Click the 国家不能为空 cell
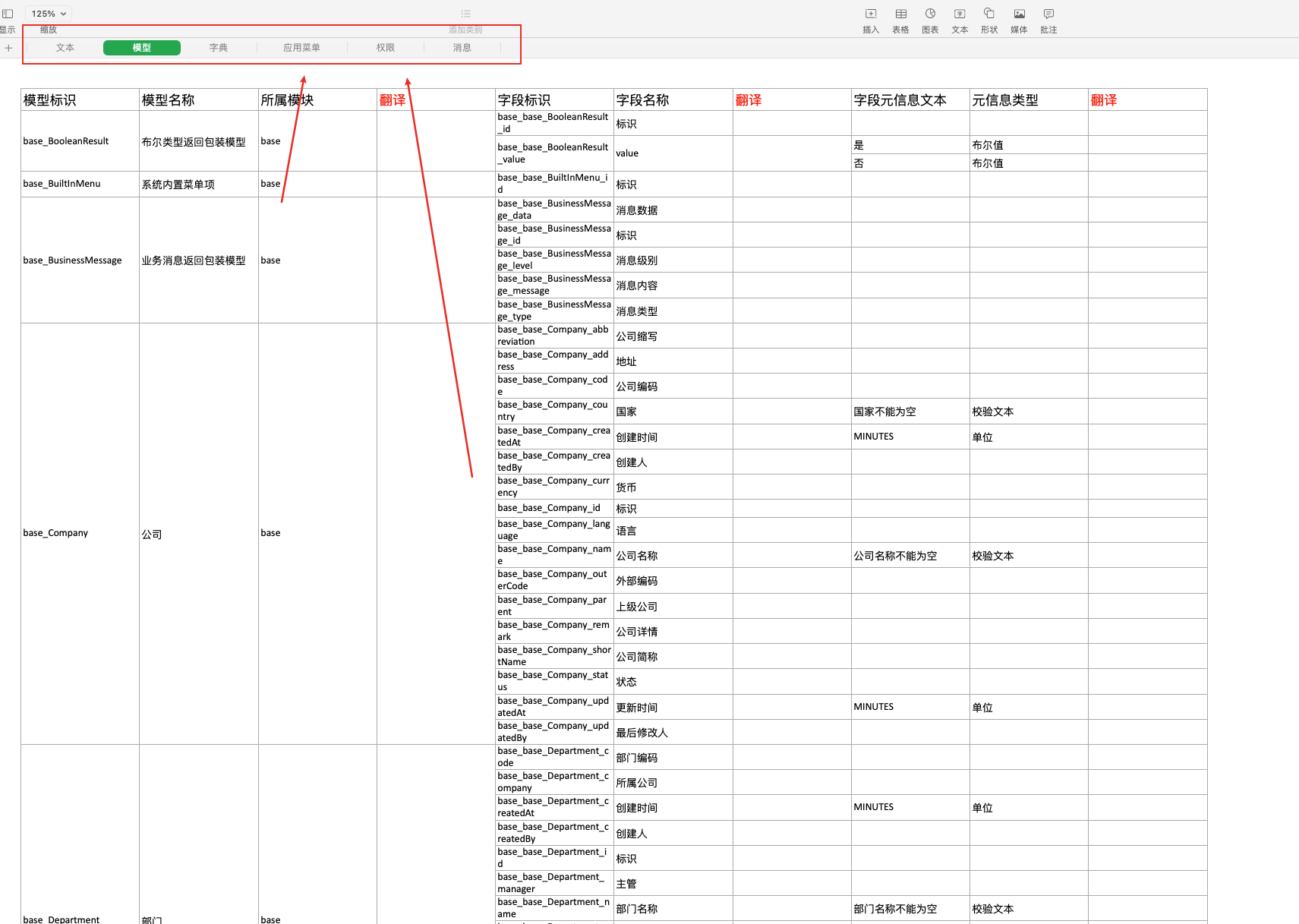The width and height of the screenshot is (1299, 924). [x=910, y=411]
